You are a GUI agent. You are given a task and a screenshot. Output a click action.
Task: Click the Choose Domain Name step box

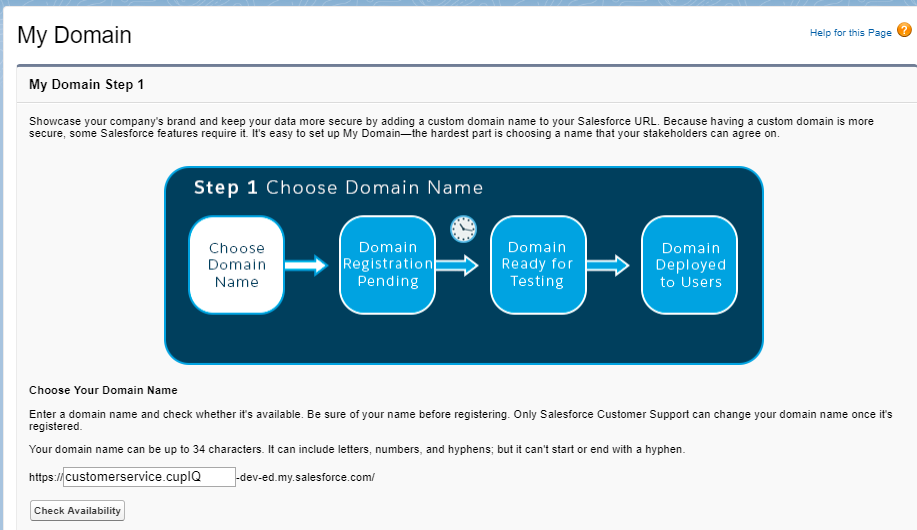[x=237, y=265]
